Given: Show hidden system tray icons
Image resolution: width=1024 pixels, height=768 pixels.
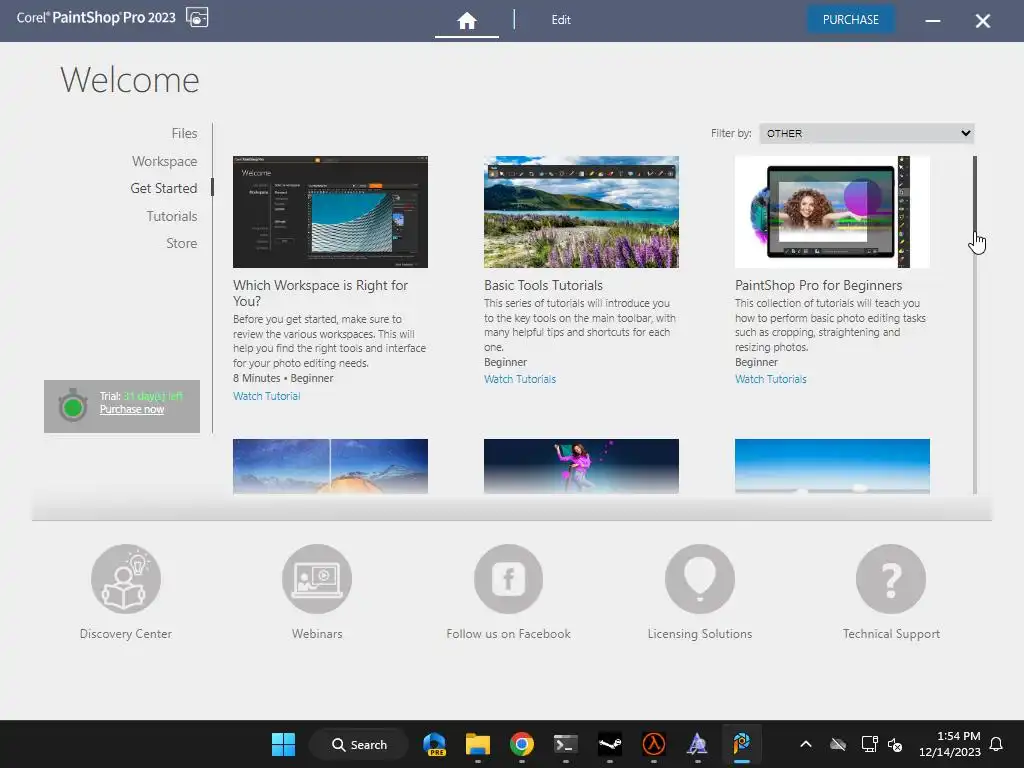Looking at the screenshot, I should 806,744.
